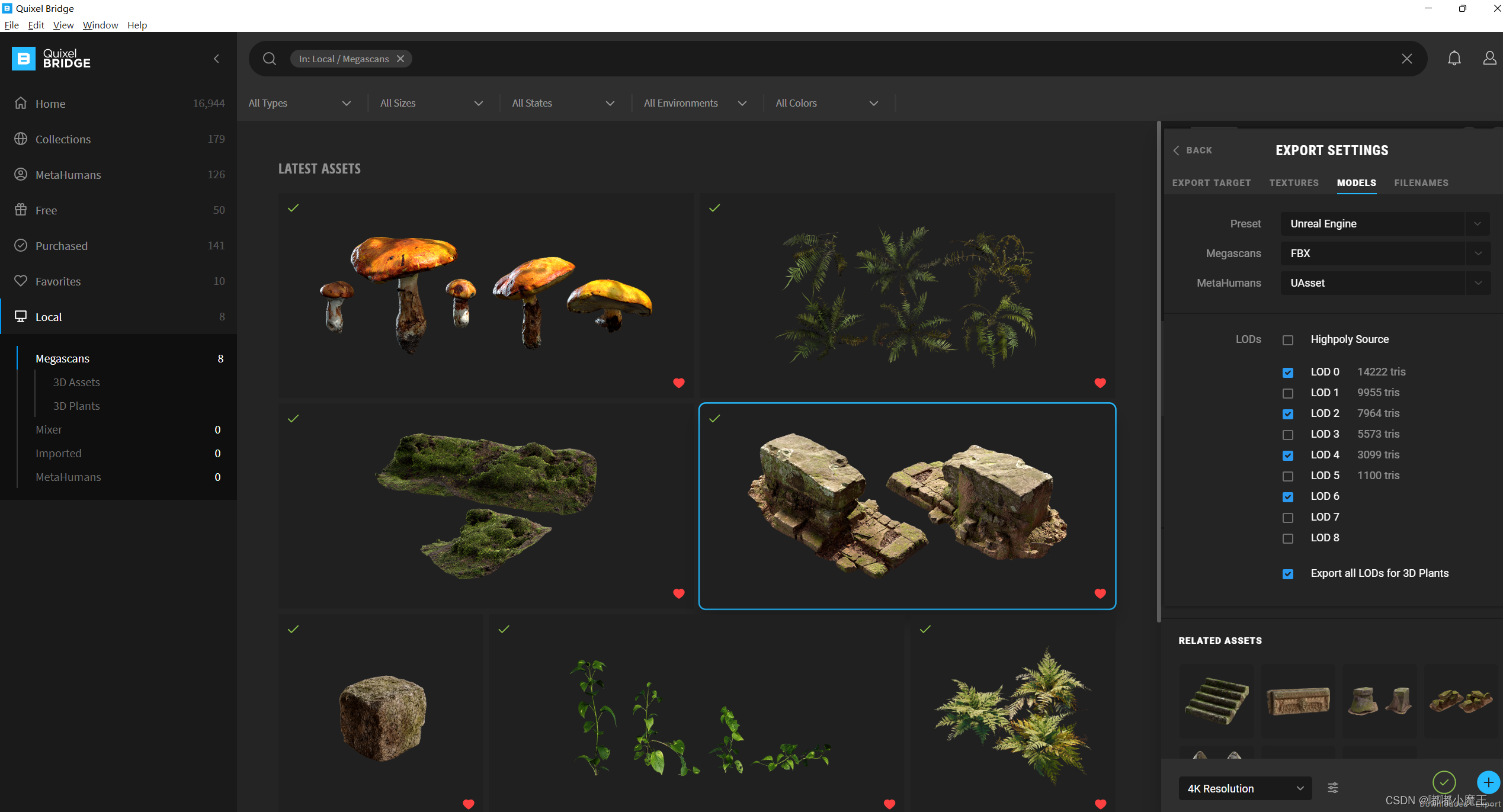Remove the Local / Megascans search filter
This screenshot has width=1503, height=812.
click(400, 59)
